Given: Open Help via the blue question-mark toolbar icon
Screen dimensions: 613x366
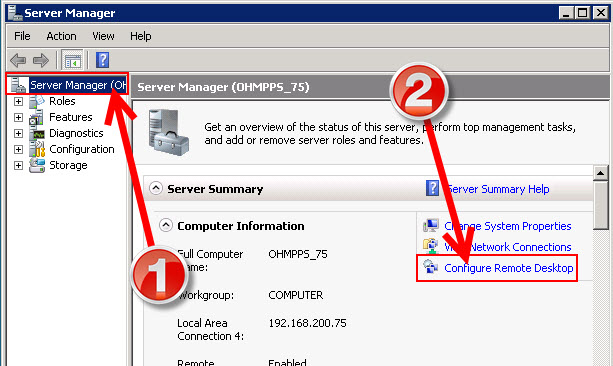Looking at the screenshot, I should (102, 60).
